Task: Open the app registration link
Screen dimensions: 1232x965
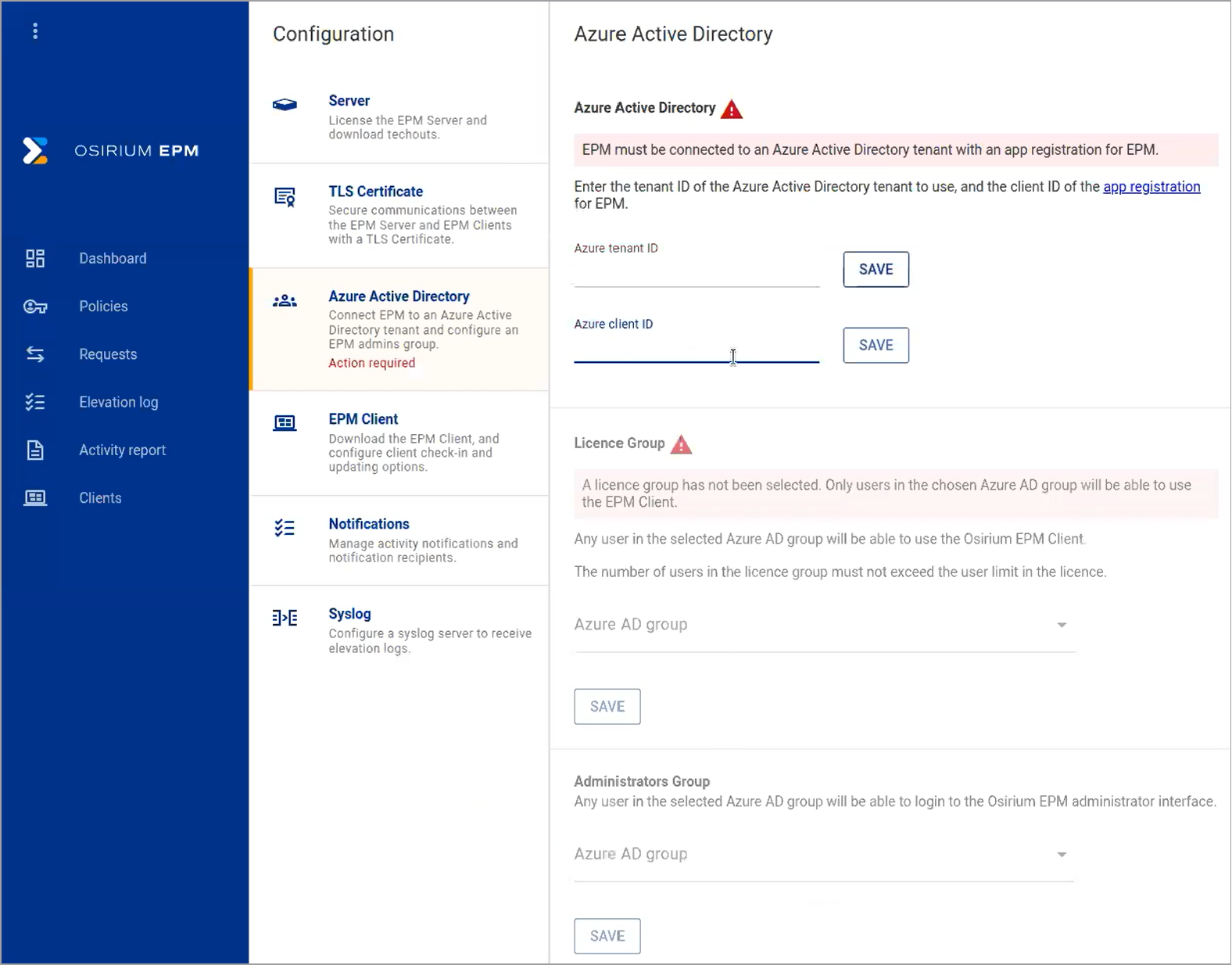Action: point(1151,187)
